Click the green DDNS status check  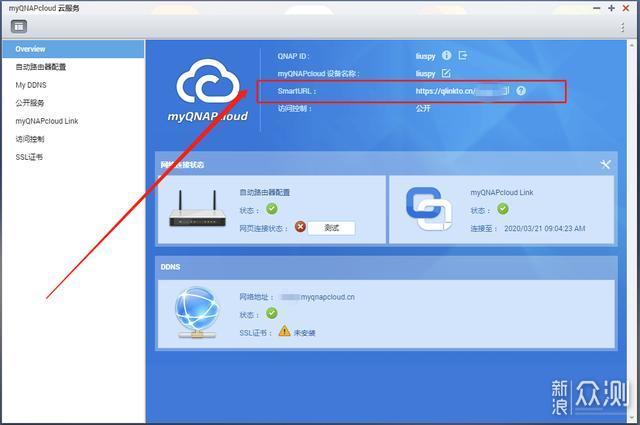click(x=272, y=314)
